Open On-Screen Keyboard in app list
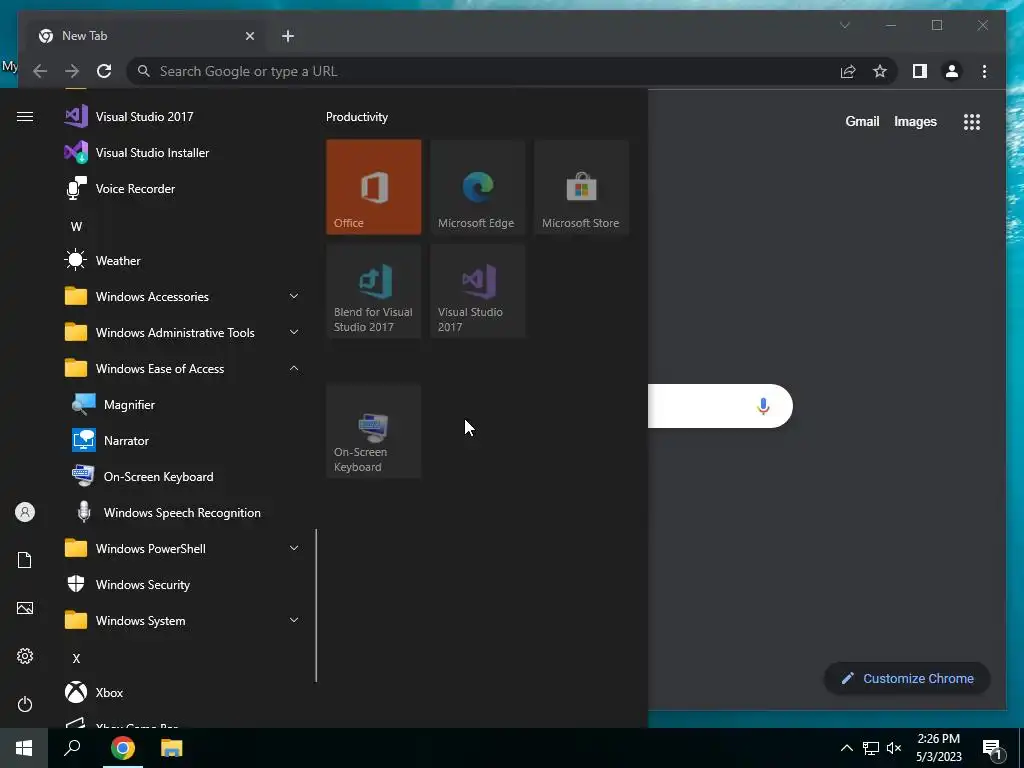This screenshot has width=1024, height=768. tap(183, 477)
